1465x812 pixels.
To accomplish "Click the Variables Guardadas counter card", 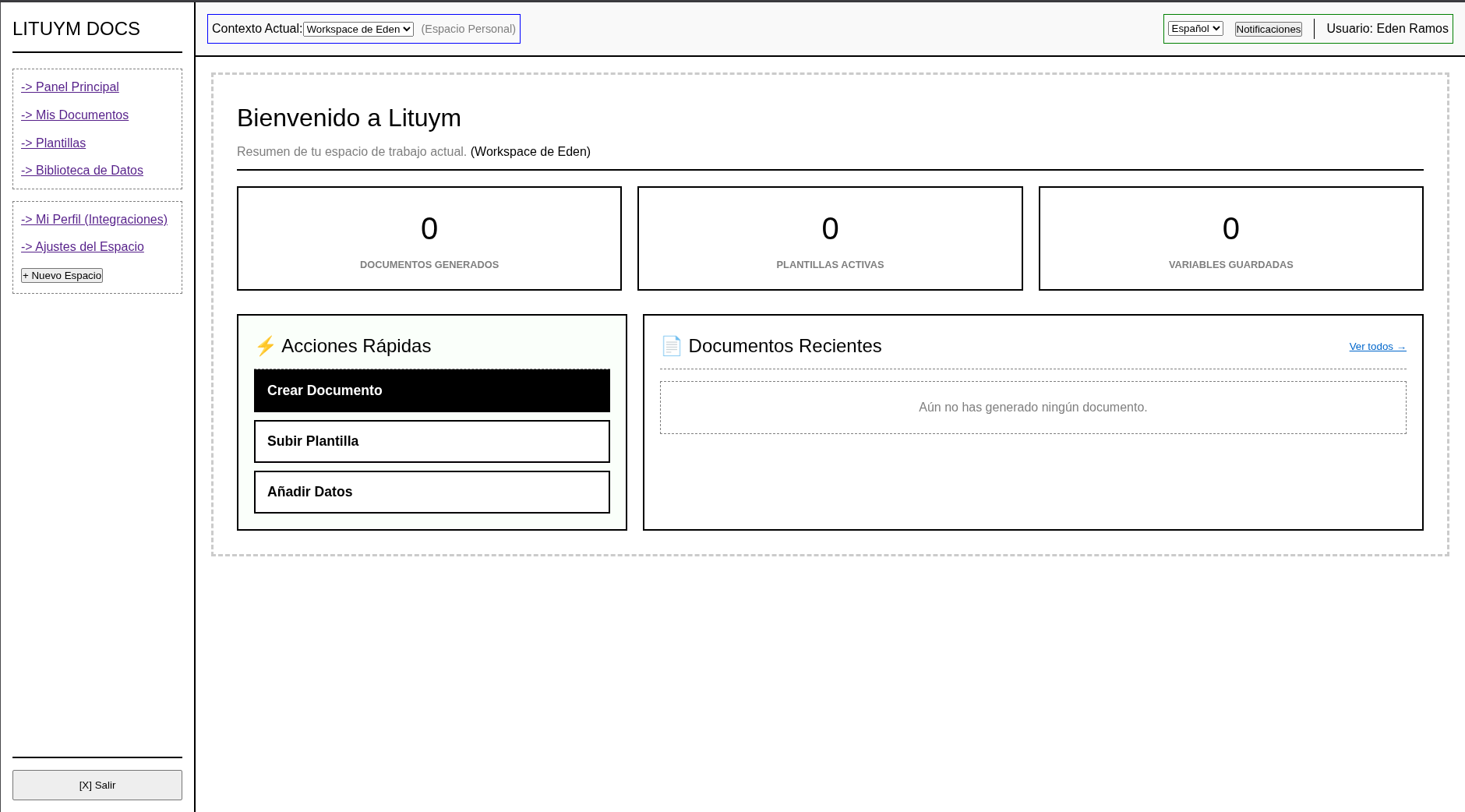I will click(1231, 238).
